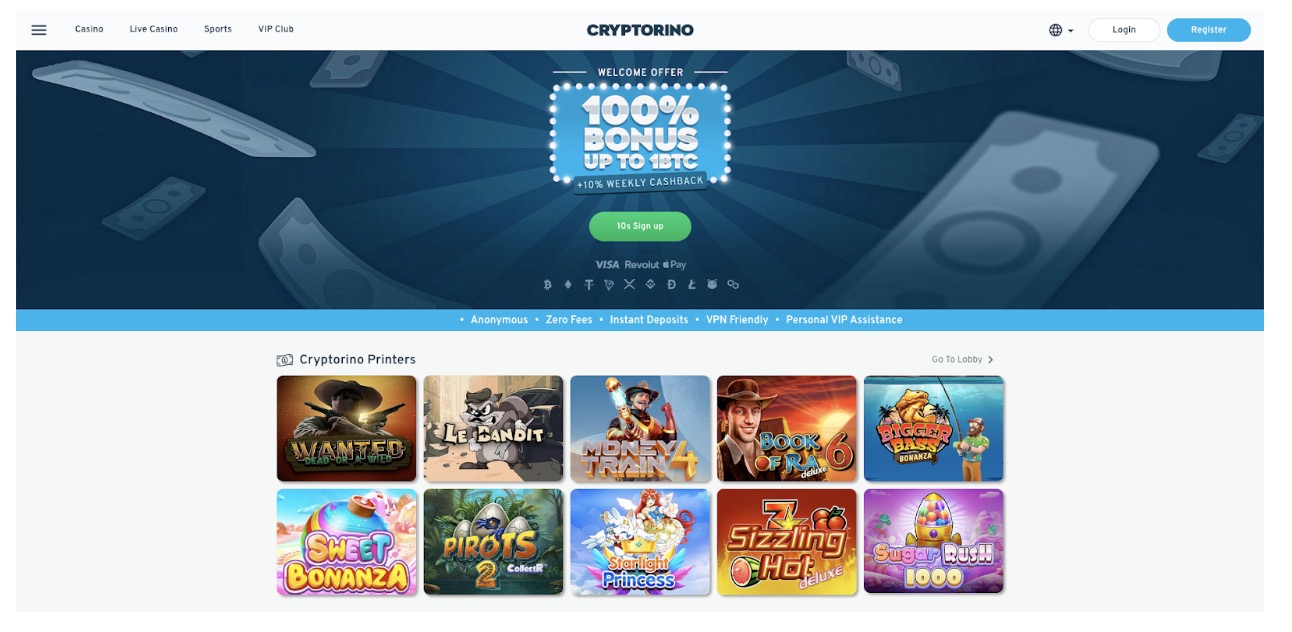Open the Live Casino menu item

[x=153, y=29]
